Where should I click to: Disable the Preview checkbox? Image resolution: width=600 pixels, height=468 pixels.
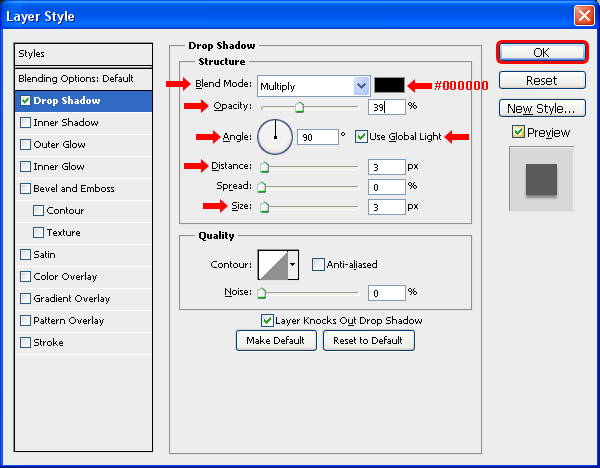pos(517,132)
